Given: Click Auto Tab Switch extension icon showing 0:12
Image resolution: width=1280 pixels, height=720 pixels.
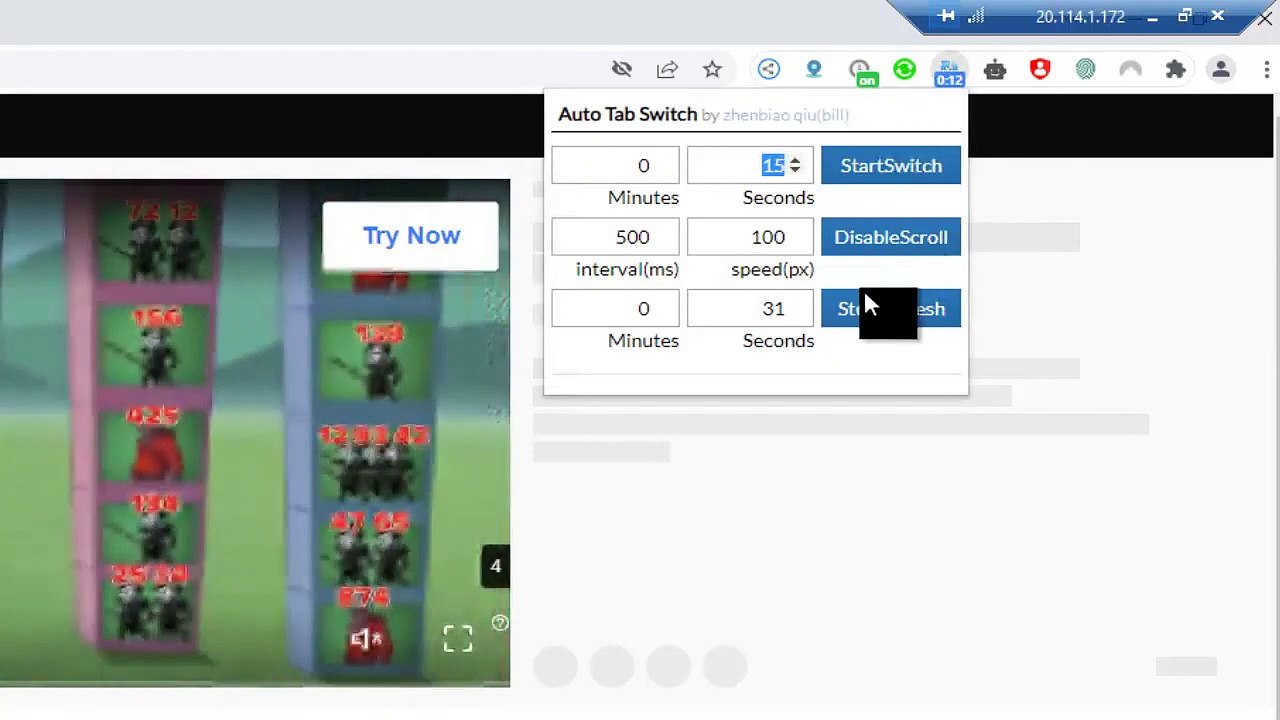Looking at the screenshot, I should click(949, 71).
